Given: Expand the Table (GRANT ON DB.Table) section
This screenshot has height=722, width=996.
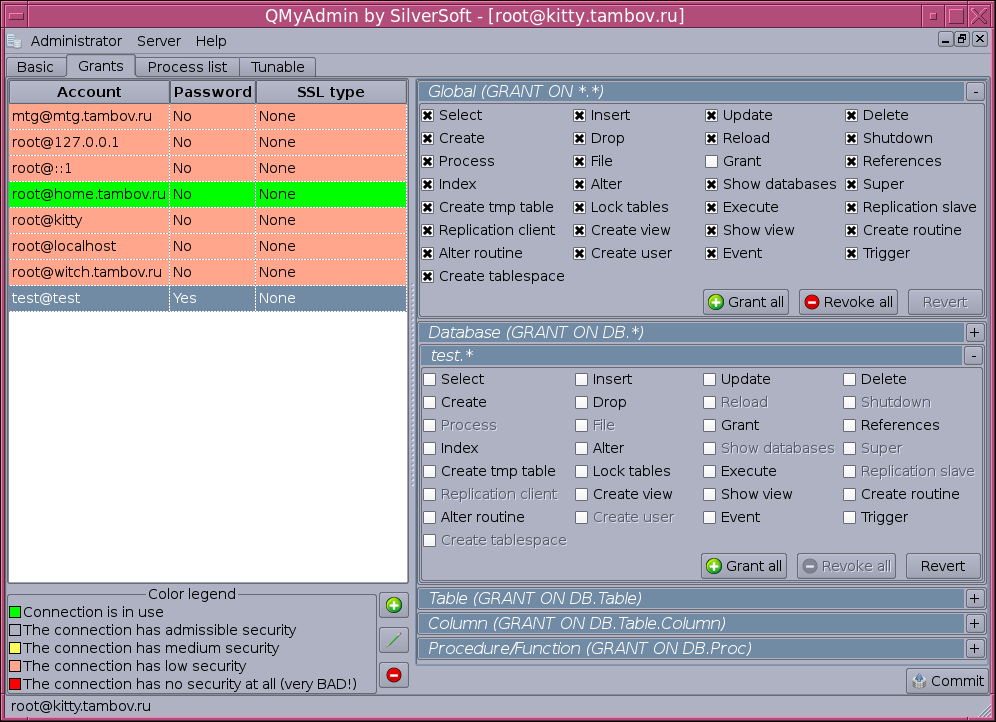Looking at the screenshot, I should [x=974, y=598].
